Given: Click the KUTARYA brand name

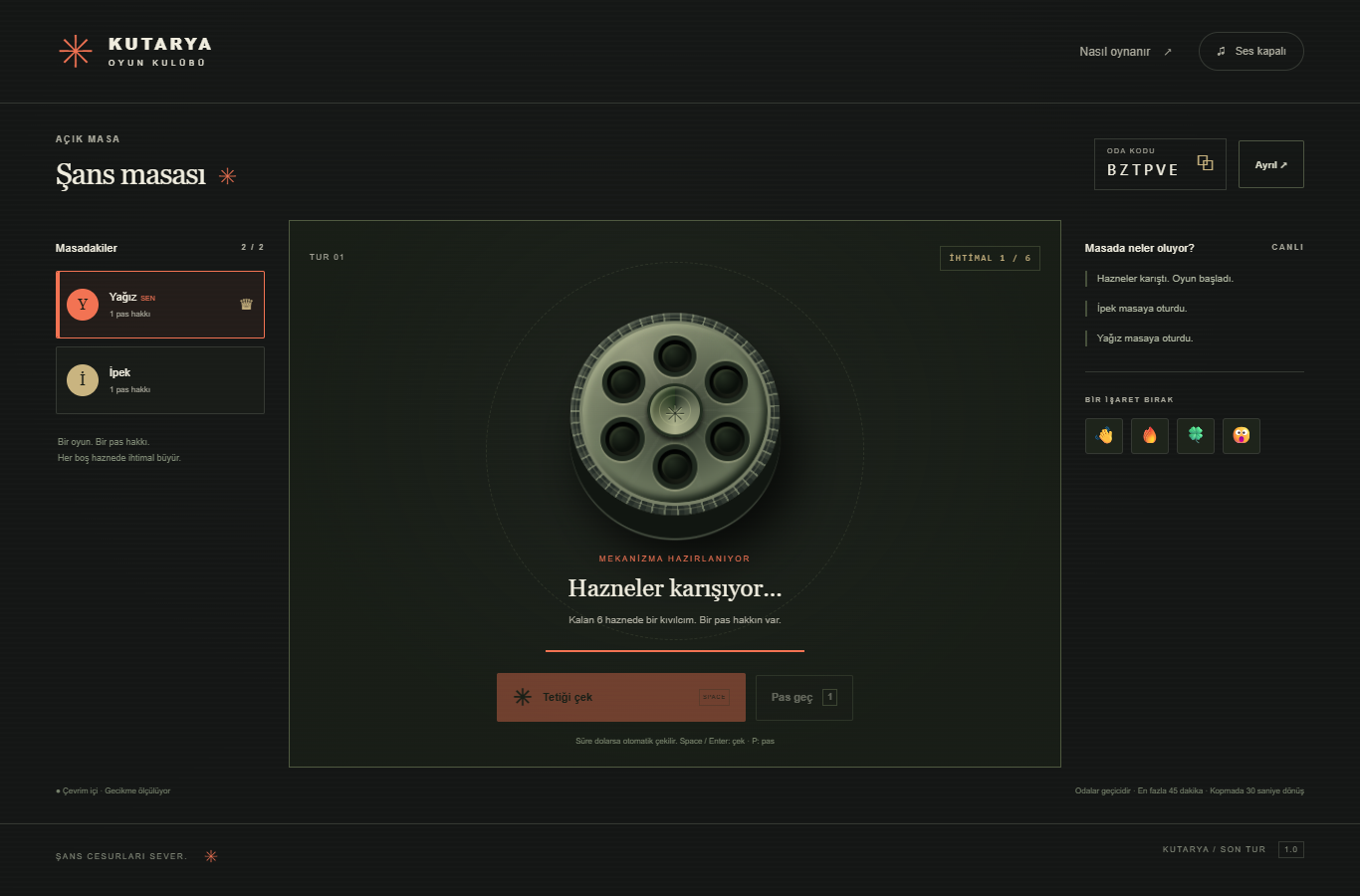Looking at the screenshot, I should [159, 44].
